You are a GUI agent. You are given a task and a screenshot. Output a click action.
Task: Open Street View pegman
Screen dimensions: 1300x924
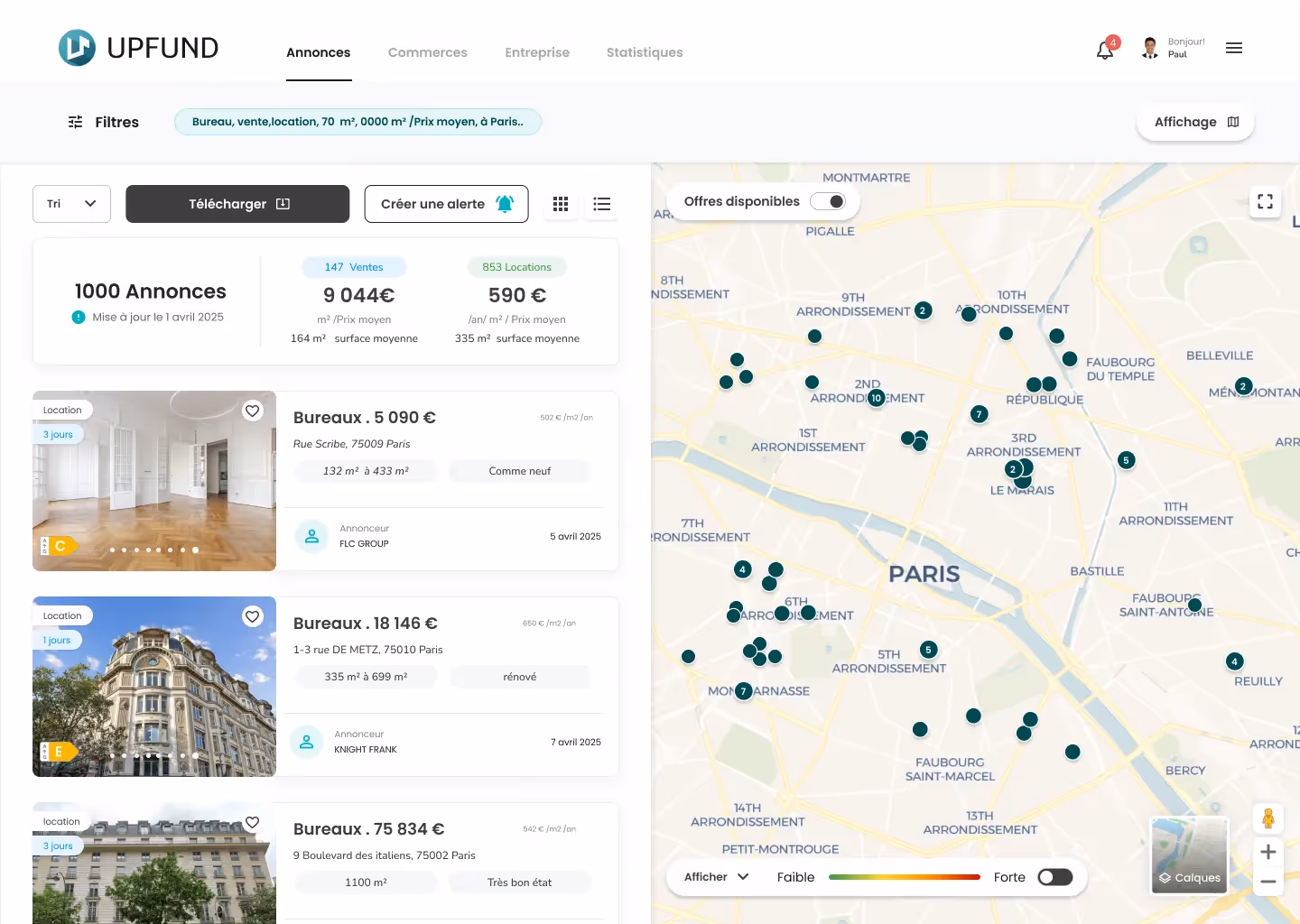pos(1268,818)
